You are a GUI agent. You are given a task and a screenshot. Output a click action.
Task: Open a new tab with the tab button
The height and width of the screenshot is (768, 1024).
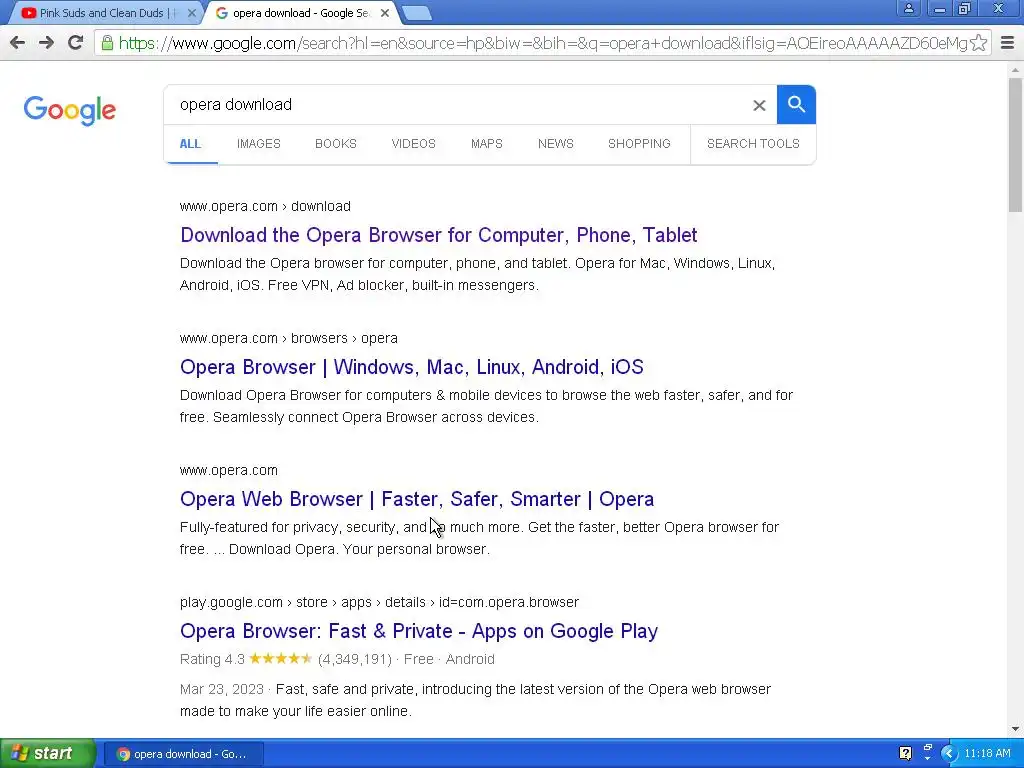coord(416,13)
